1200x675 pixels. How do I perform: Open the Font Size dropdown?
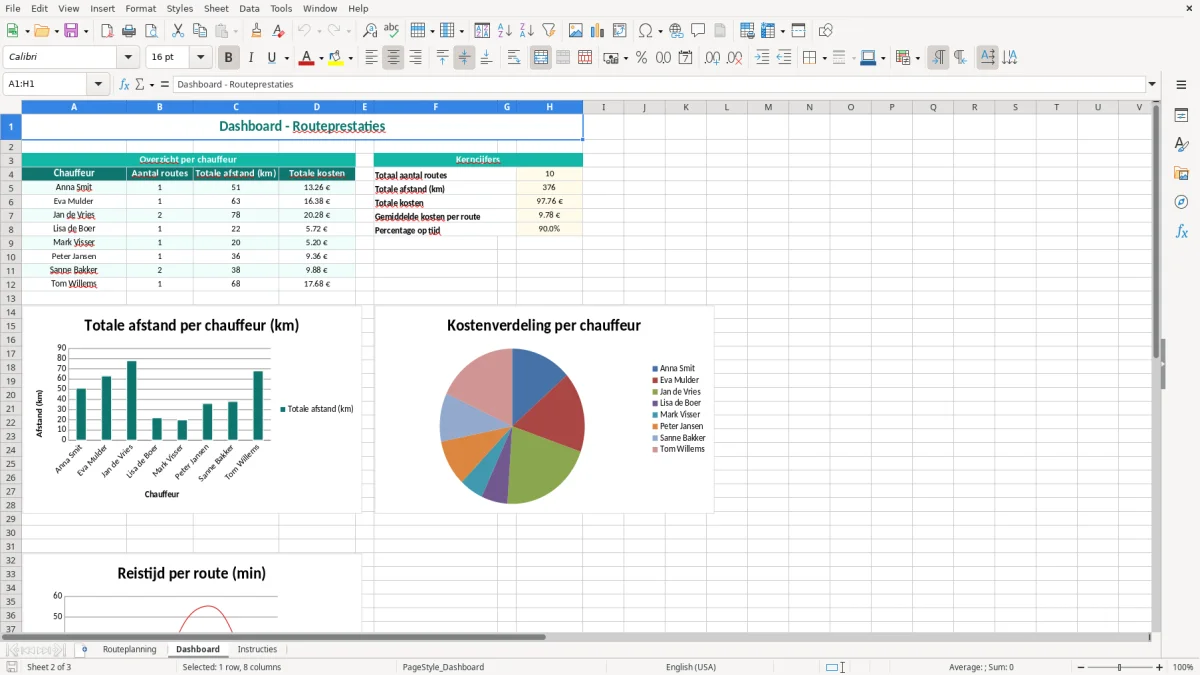click(200, 58)
